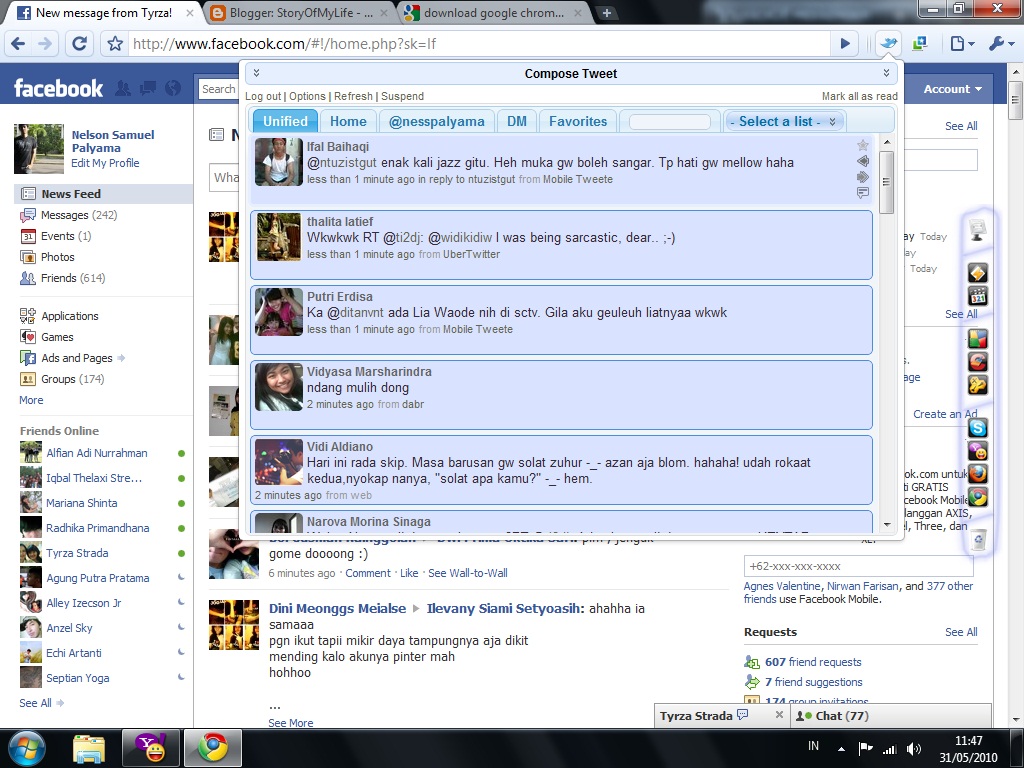The image size is (1024, 768).
Task: Open the Favorites tab
Action: [578, 121]
